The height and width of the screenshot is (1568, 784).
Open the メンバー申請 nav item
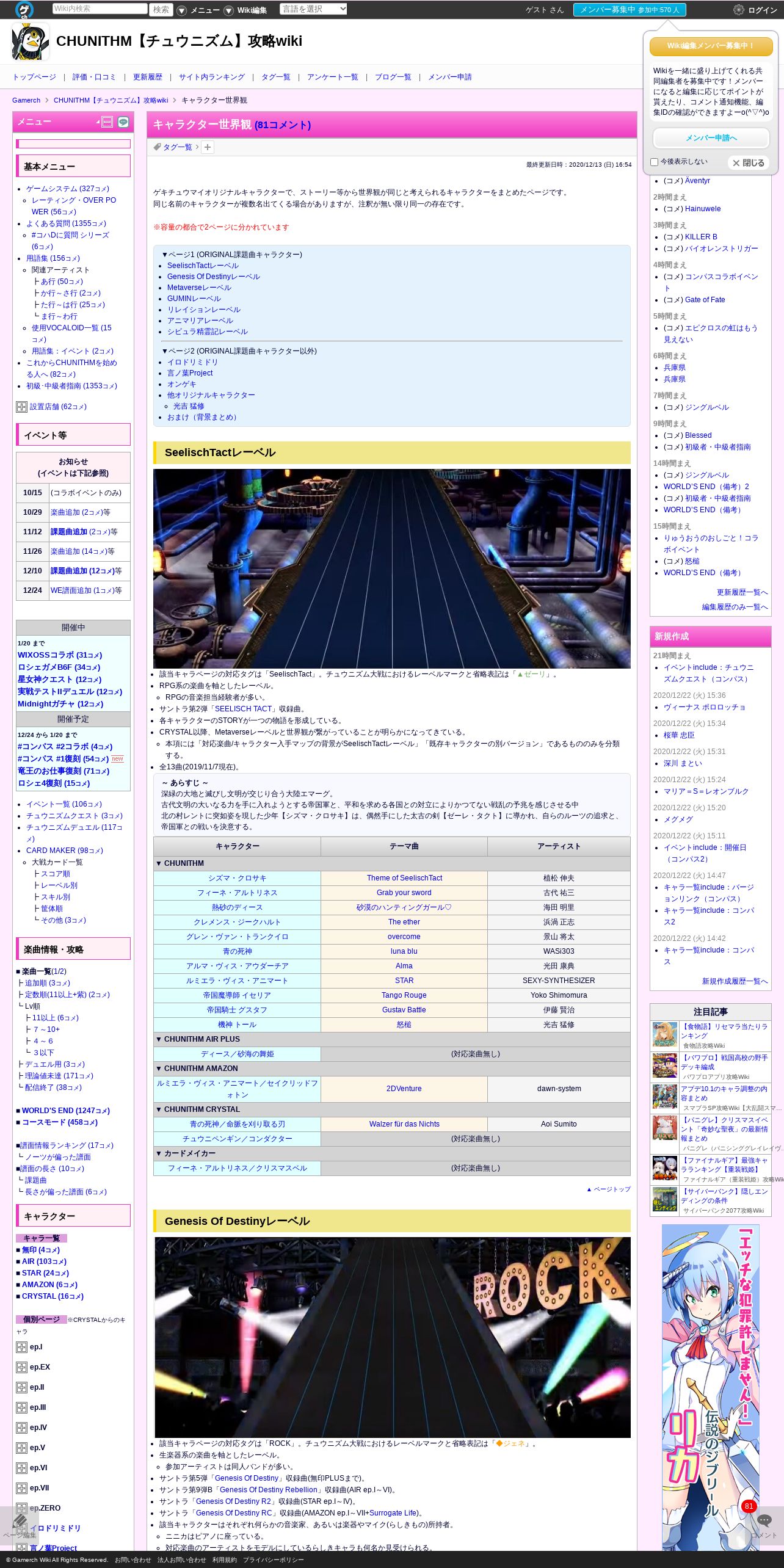pos(450,77)
